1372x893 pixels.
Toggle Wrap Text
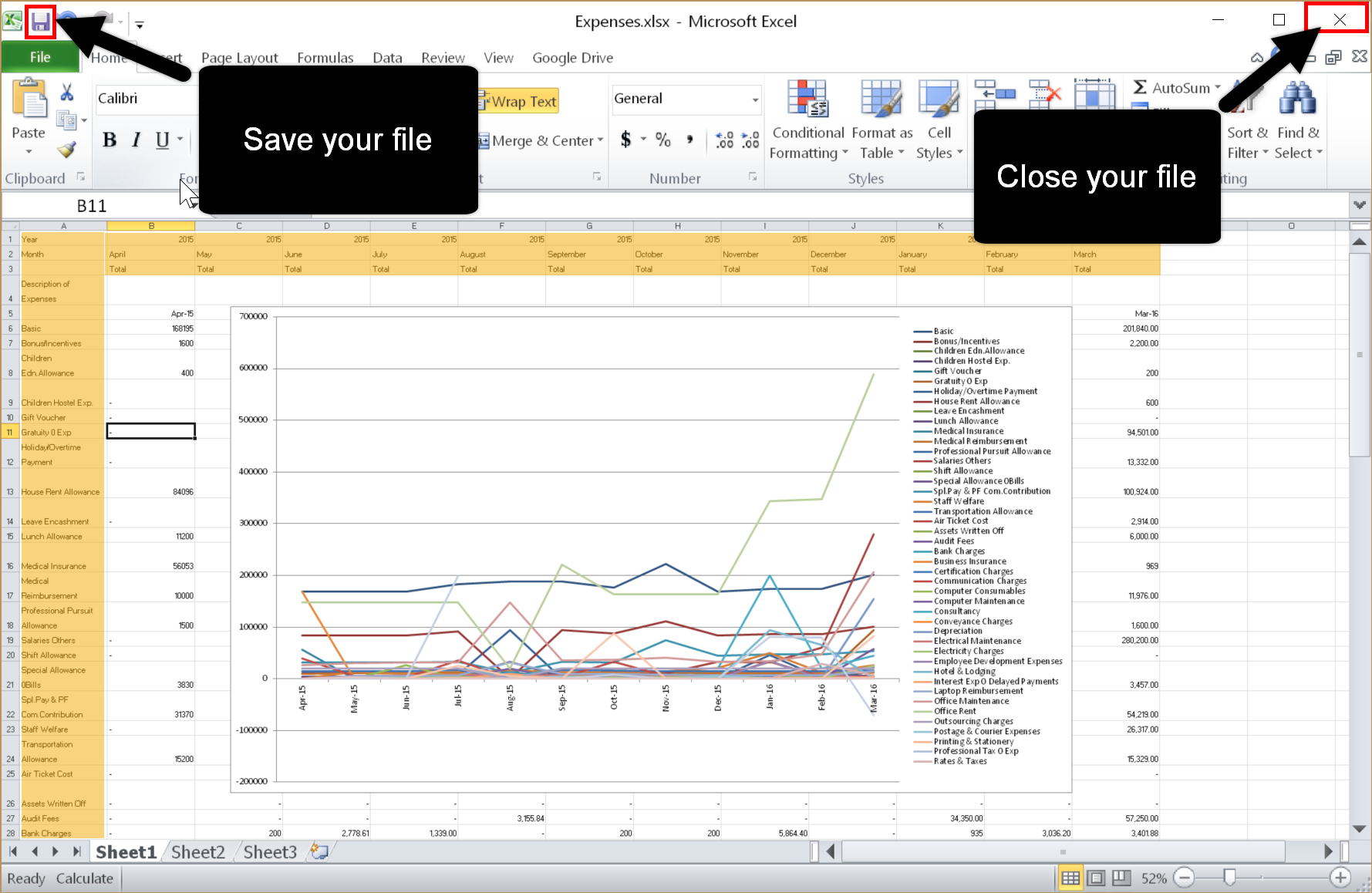coord(517,101)
